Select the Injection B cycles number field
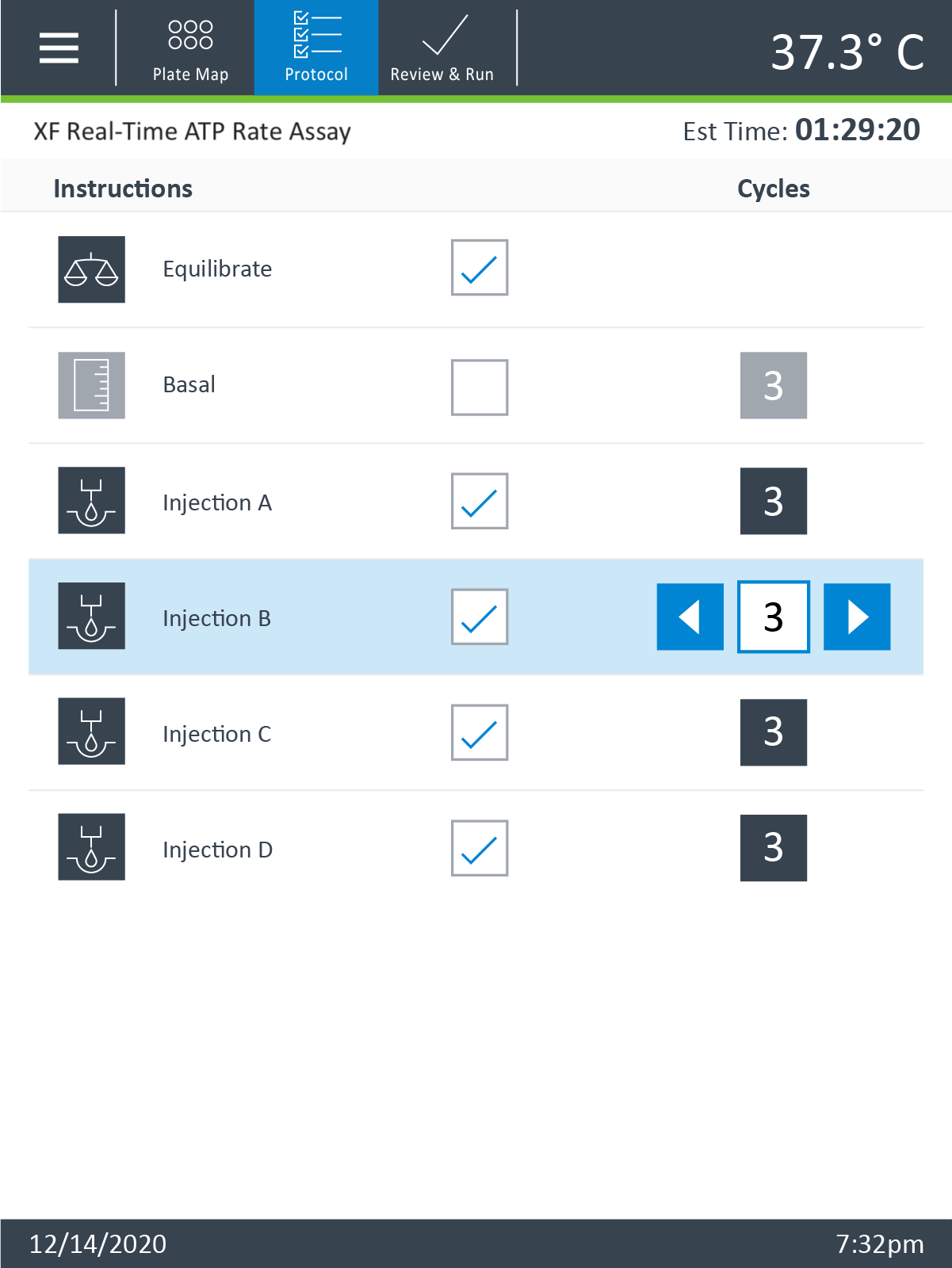 773,617
